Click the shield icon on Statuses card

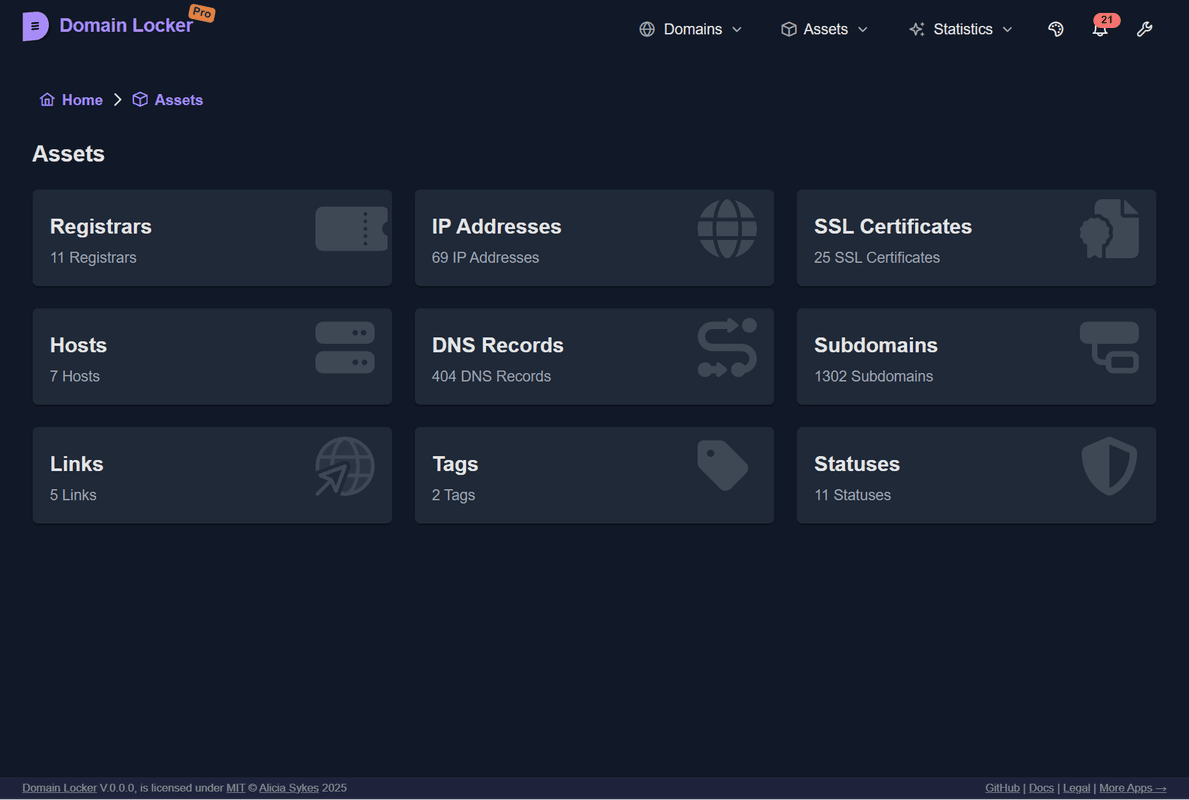pyautogui.click(x=1109, y=466)
